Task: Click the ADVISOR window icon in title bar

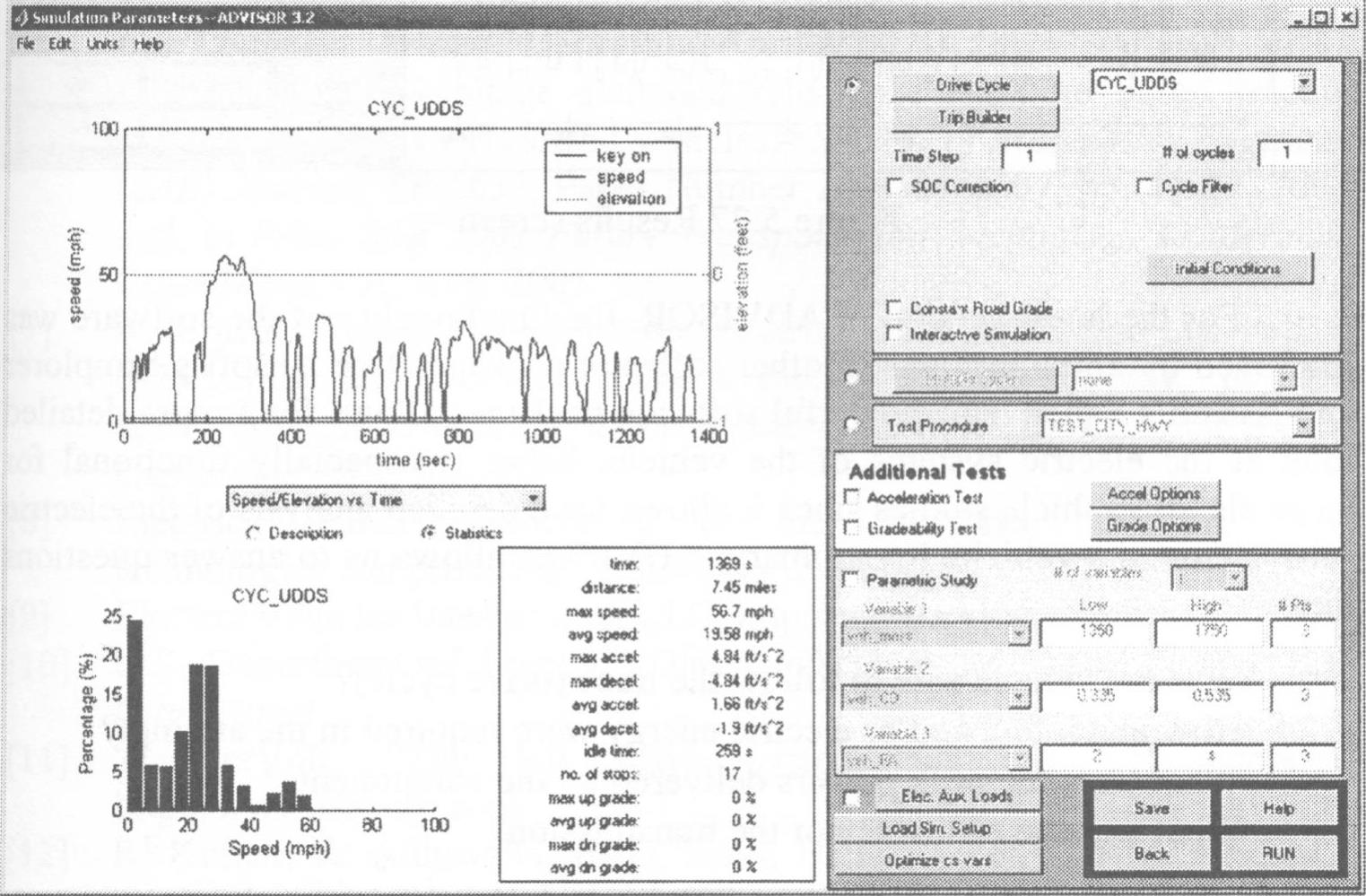Action: pos(21,17)
